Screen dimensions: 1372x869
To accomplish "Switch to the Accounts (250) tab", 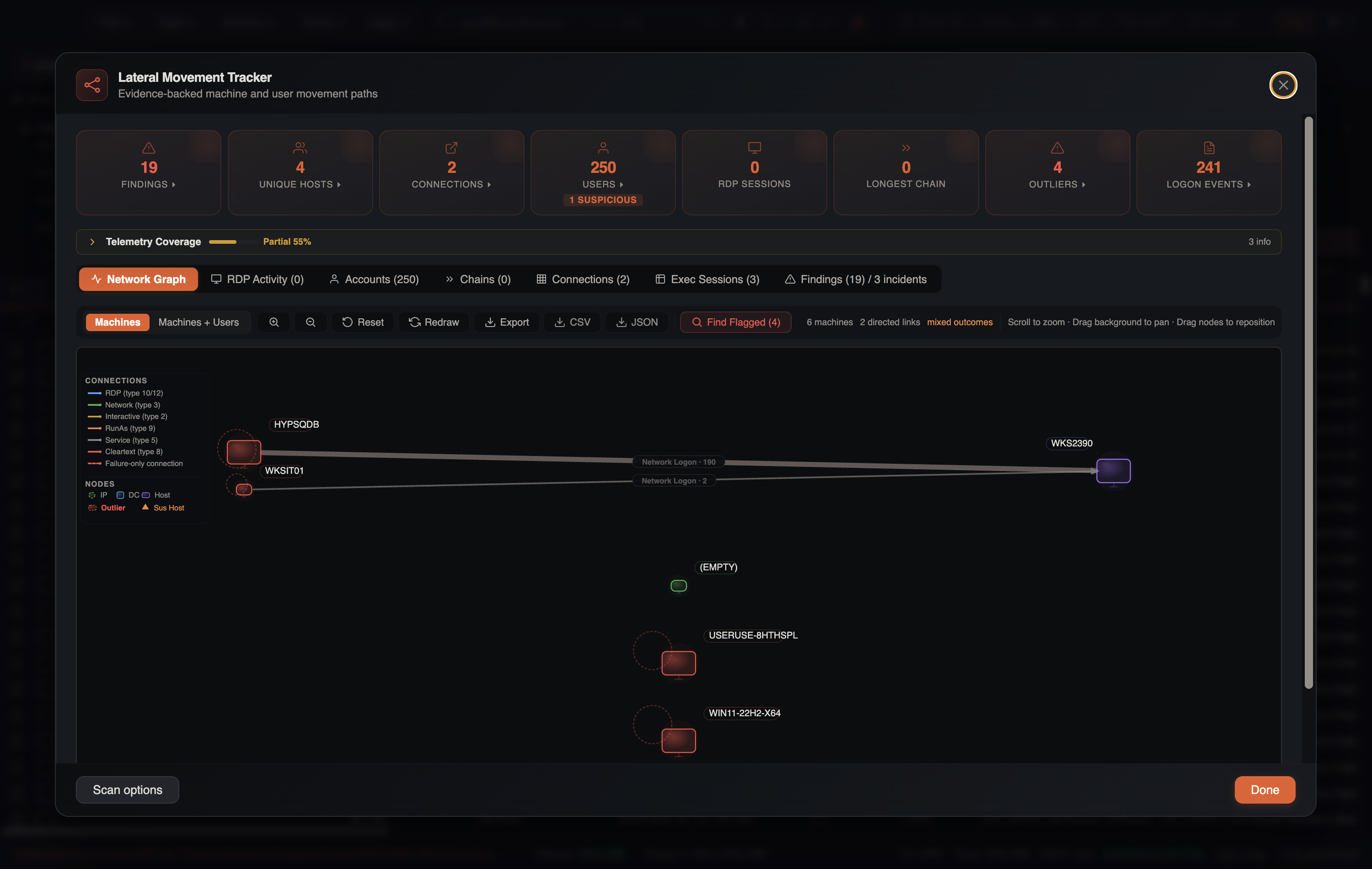I will (374, 279).
